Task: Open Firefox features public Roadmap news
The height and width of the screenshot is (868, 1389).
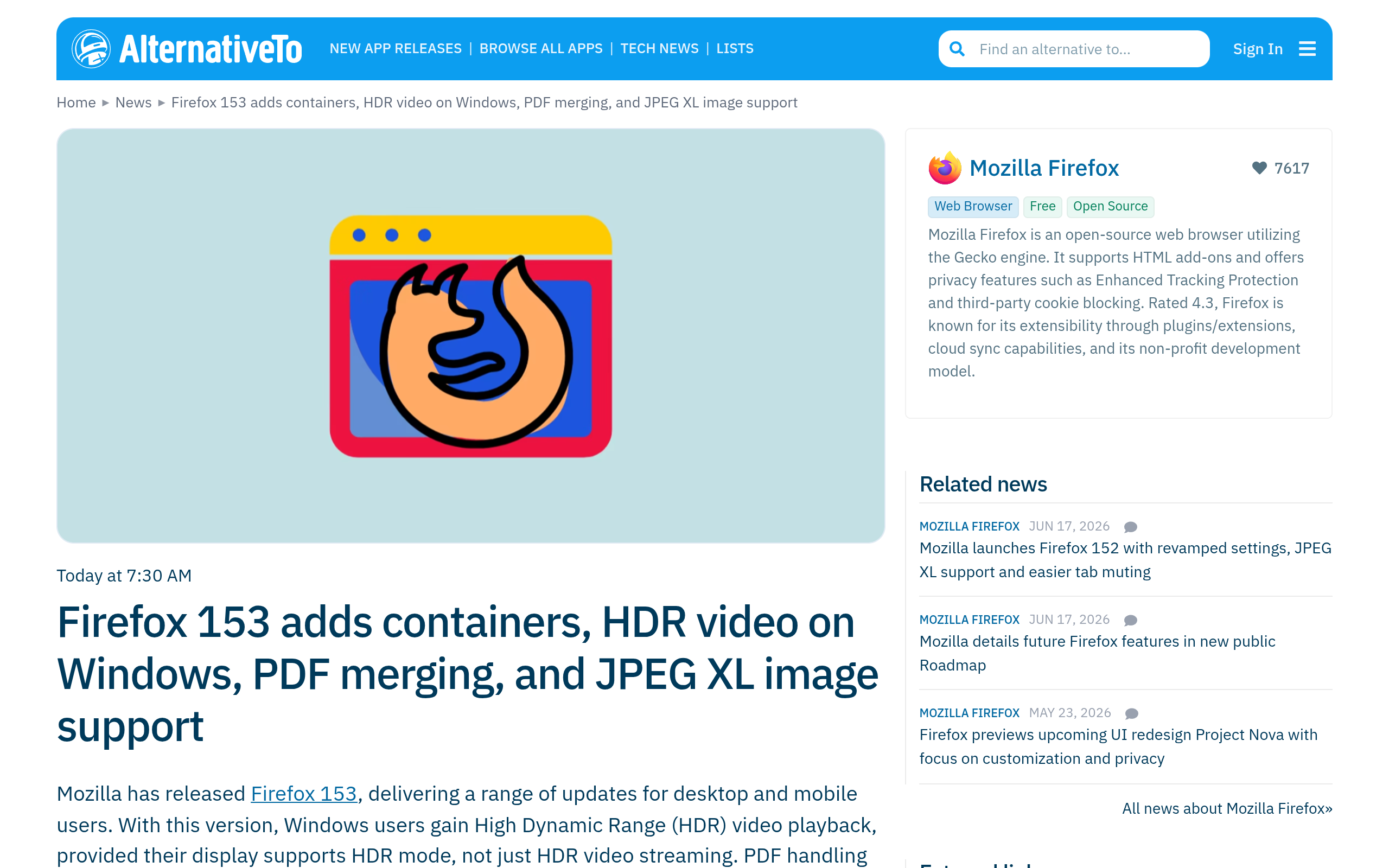Action: (1097, 653)
